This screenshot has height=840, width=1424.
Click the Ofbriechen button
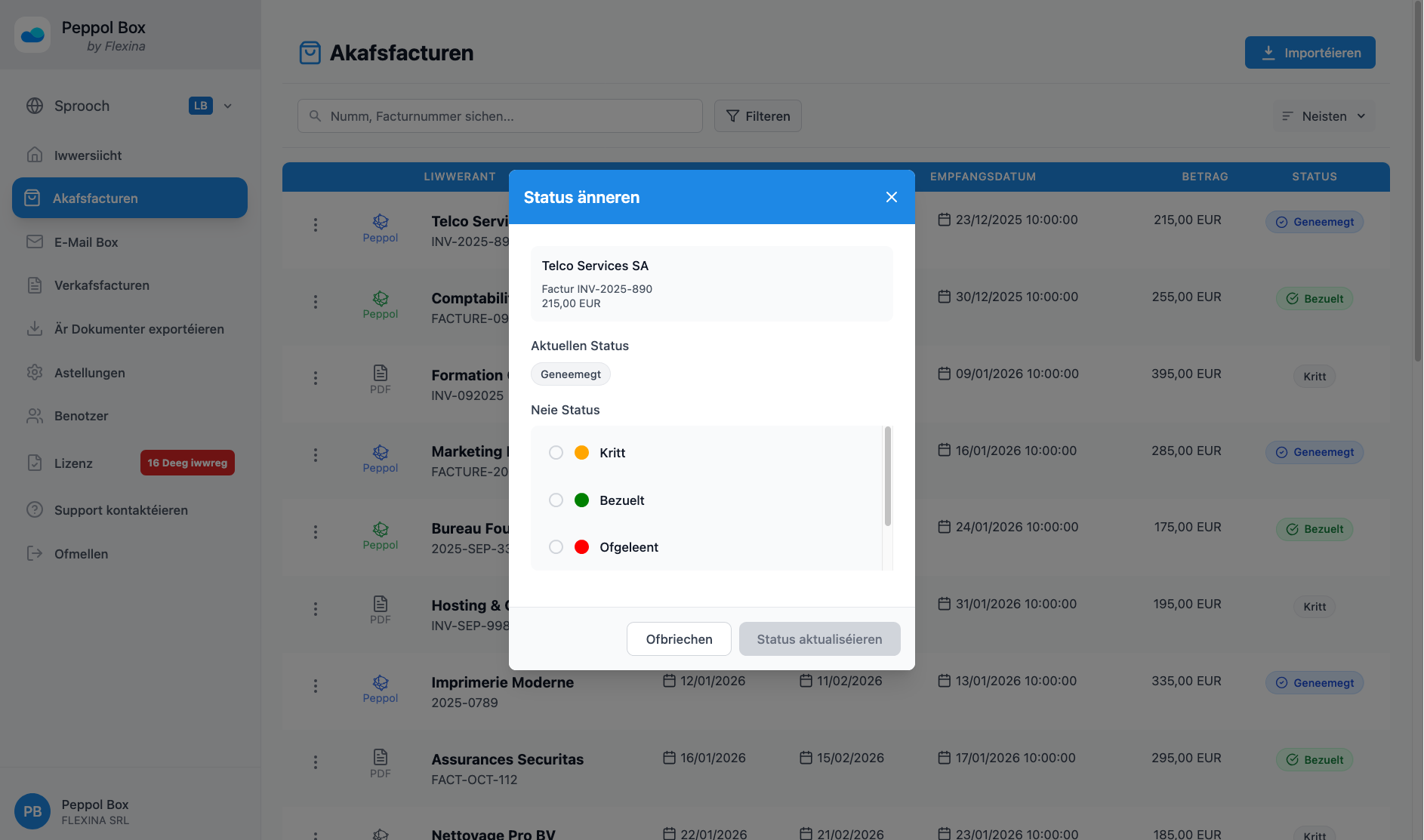[x=678, y=638]
